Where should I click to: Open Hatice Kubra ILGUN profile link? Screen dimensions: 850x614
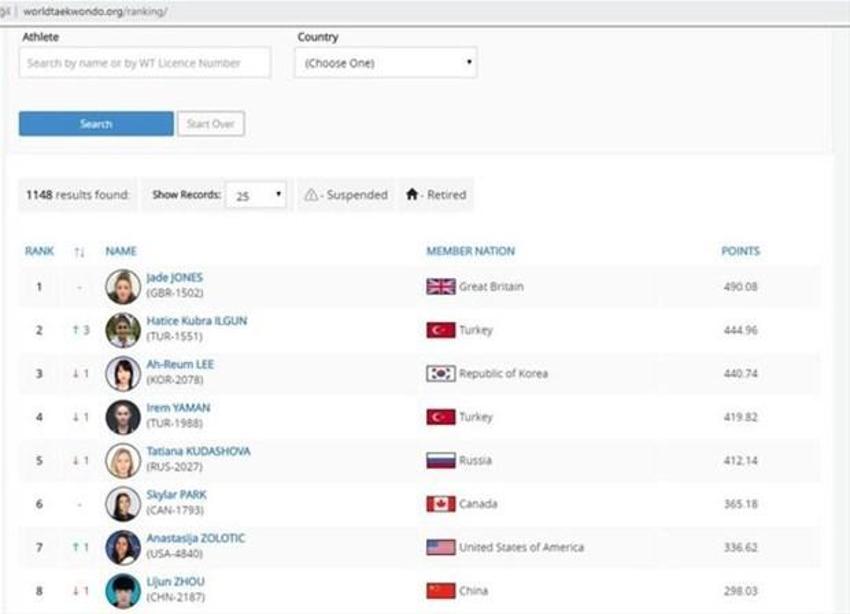point(197,321)
